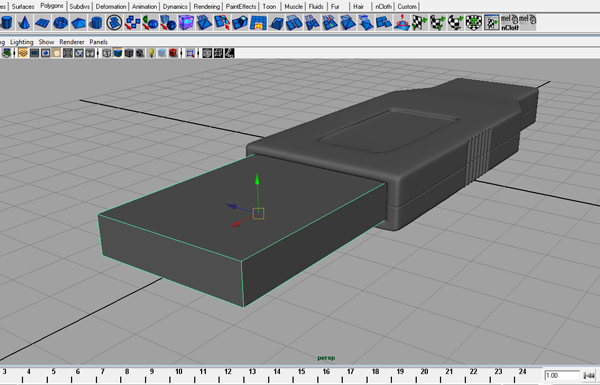Switch to the Muscle shelf tab
Image resolution: width=600 pixels, height=385 pixels.
pyautogui.click(x=293, y=7)
